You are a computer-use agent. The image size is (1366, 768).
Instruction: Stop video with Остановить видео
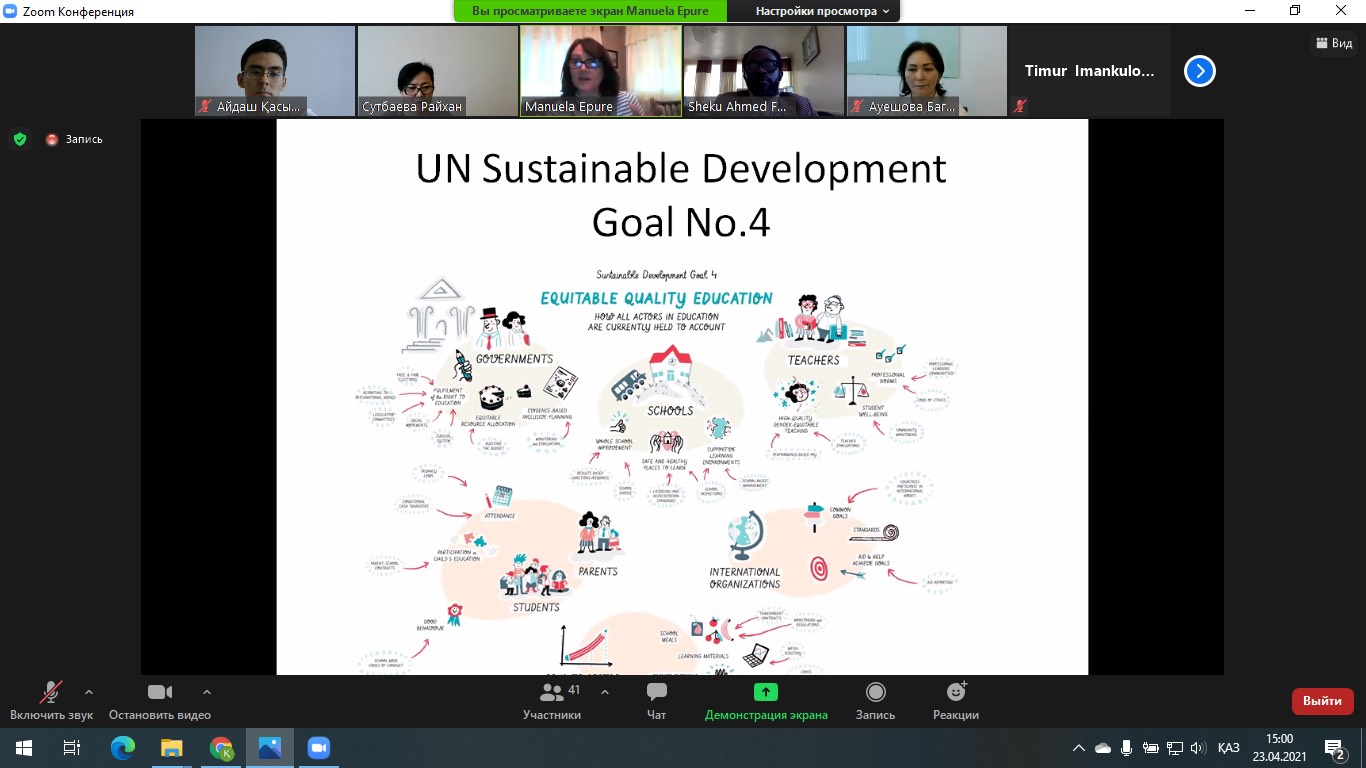coord(160,693)
